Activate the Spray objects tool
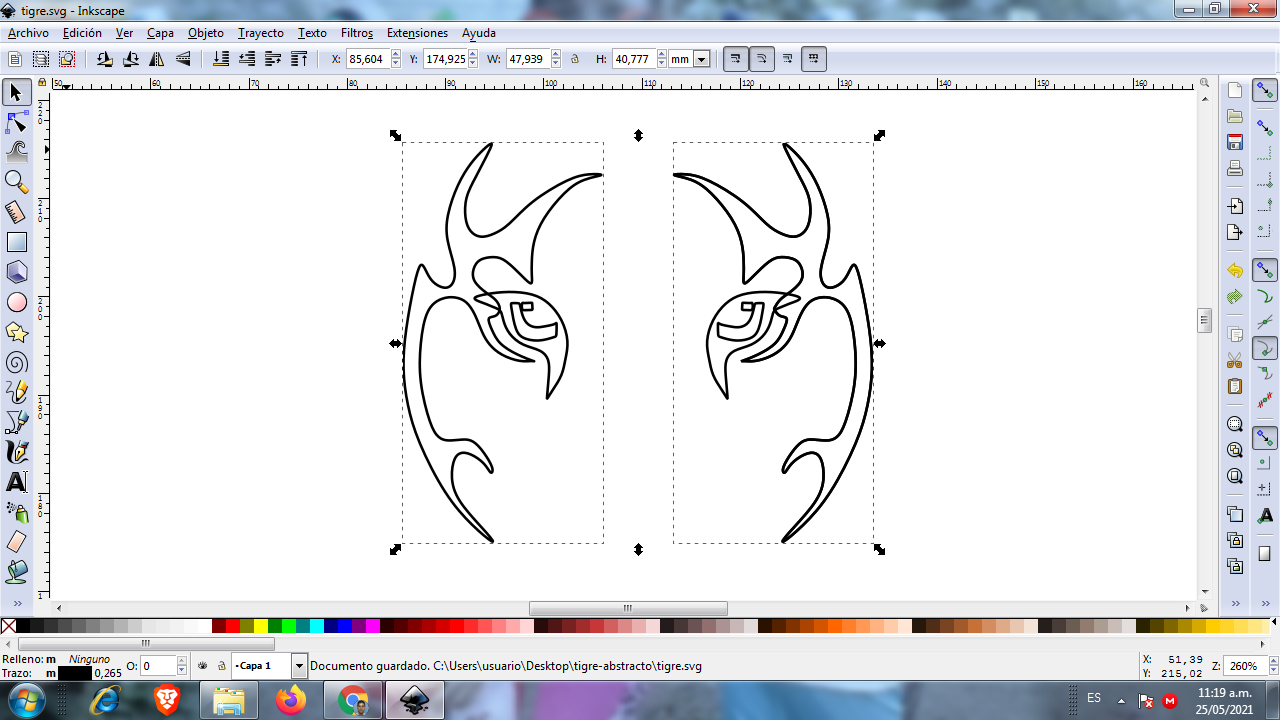This screenshot has height=720, width=1280. click(x=16, y=512)
